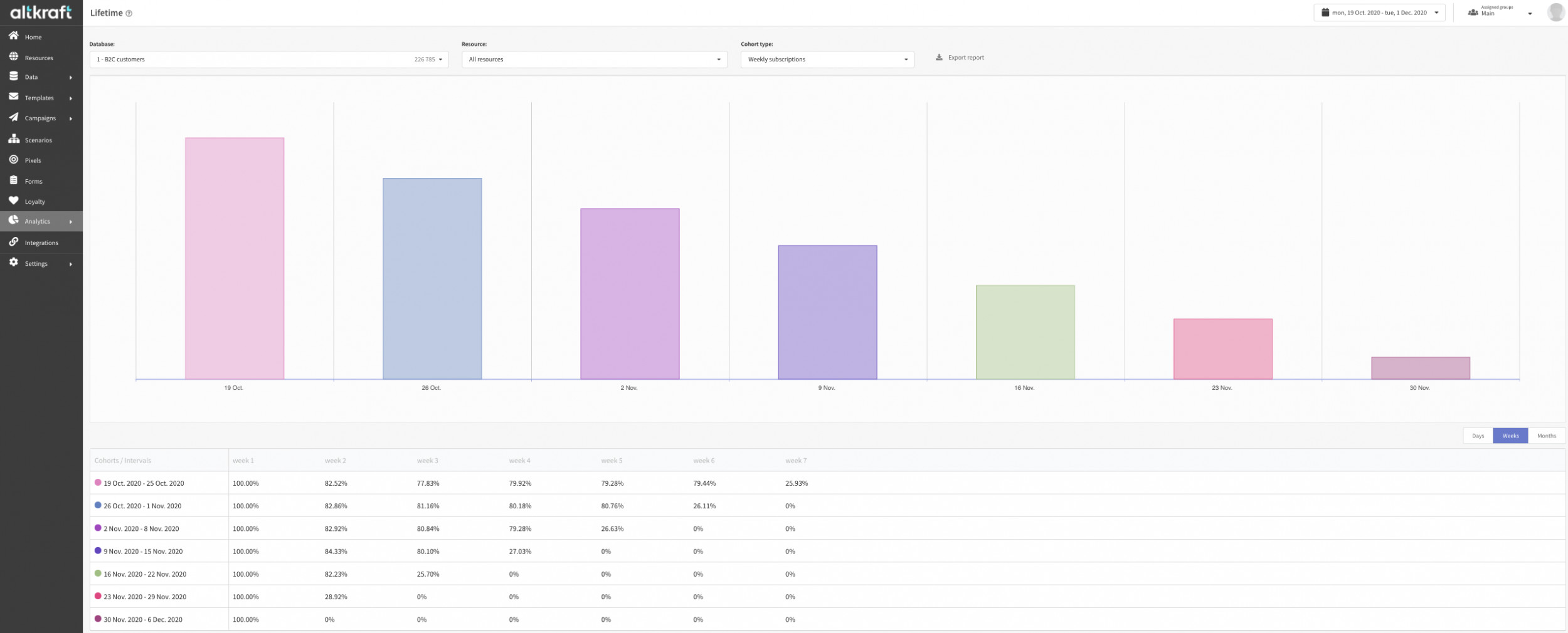Open the Home sidebar icon
The image size is (1568, 633).
13,36
